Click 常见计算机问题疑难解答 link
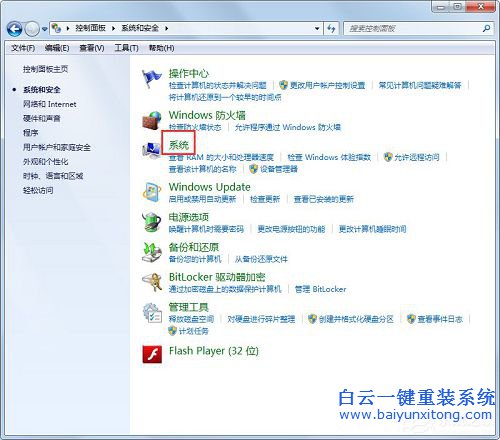This screenshot has width=500, height=440. coord(420,86)
